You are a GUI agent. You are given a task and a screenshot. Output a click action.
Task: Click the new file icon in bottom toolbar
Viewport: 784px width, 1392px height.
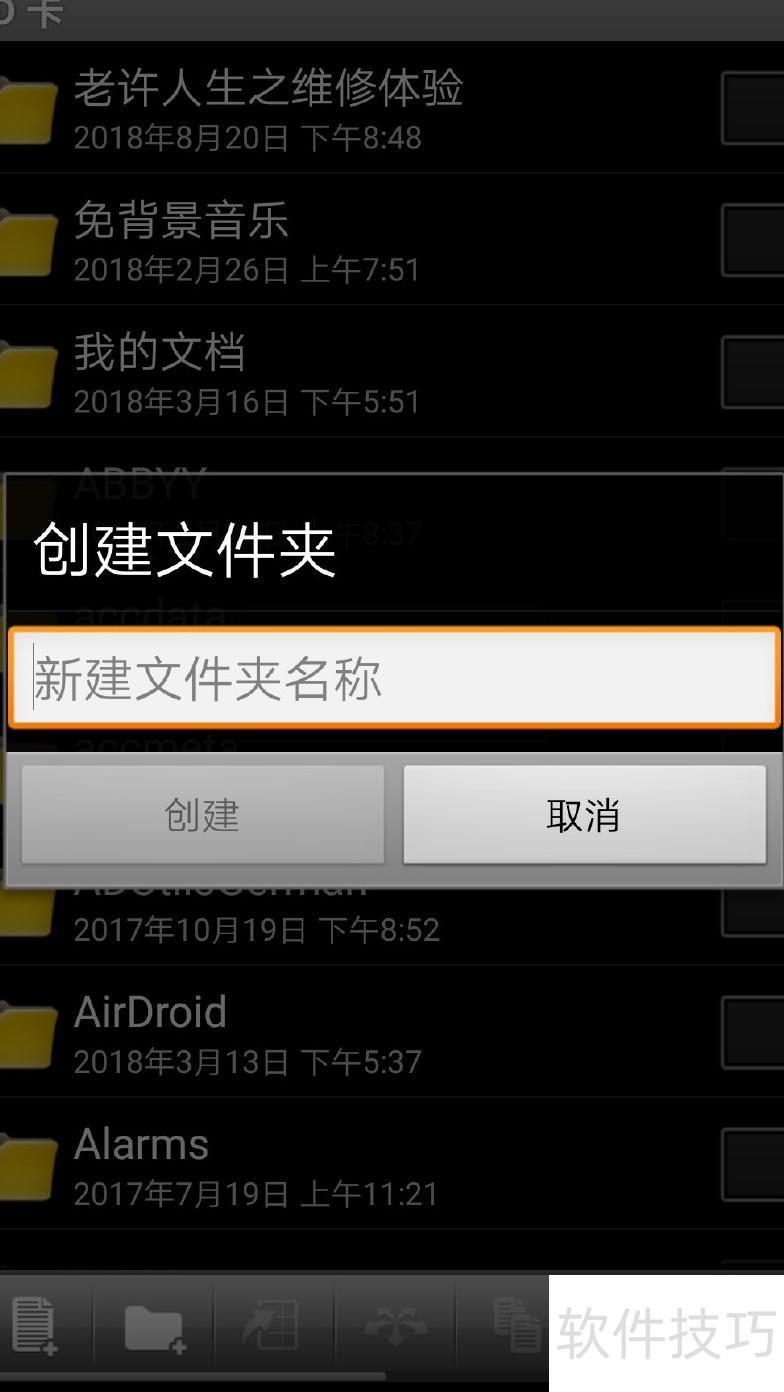pyautogui.click(x=33, y=1326)
